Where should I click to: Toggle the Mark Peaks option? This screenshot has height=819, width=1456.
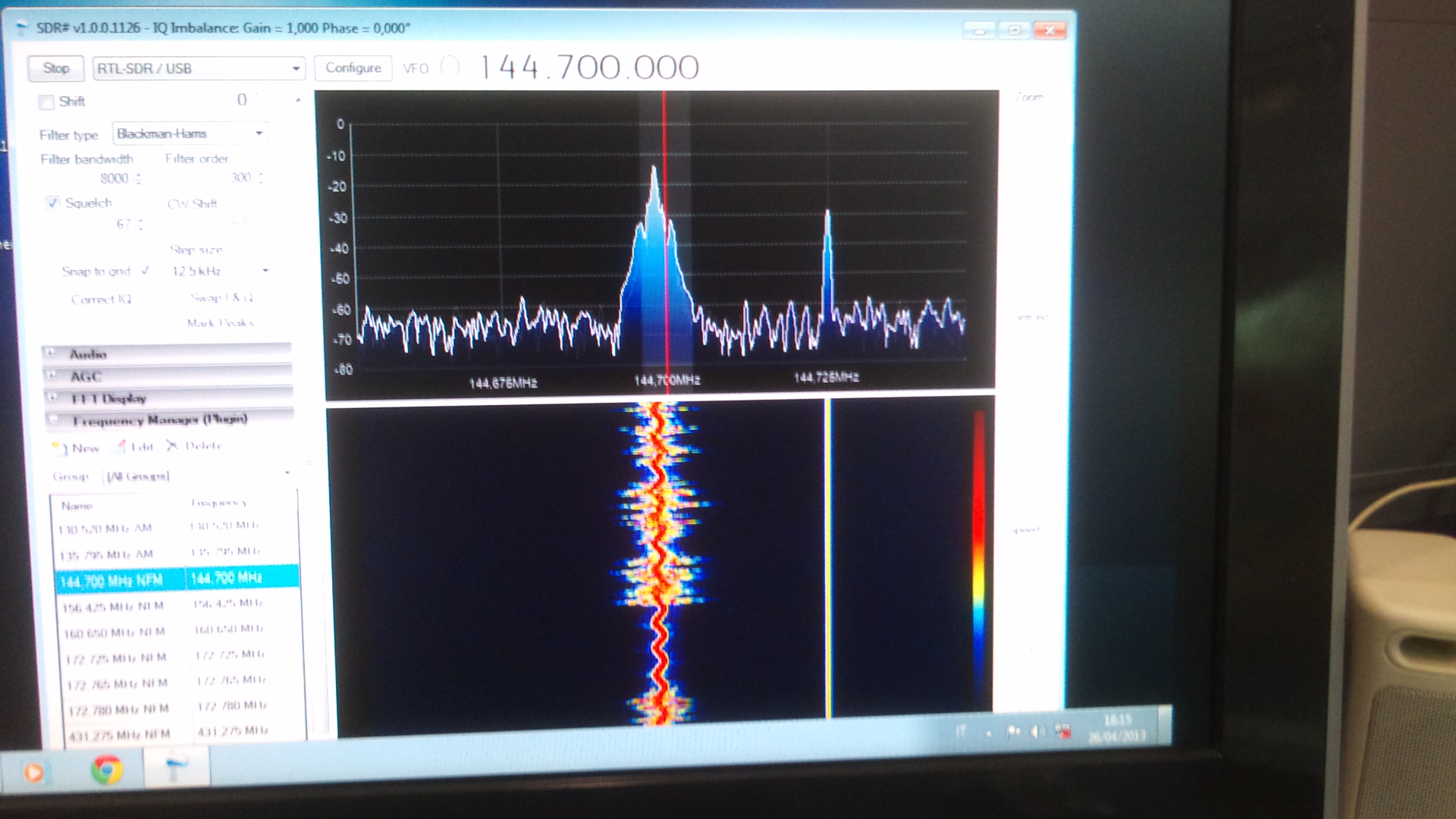[x=220, y=323]
